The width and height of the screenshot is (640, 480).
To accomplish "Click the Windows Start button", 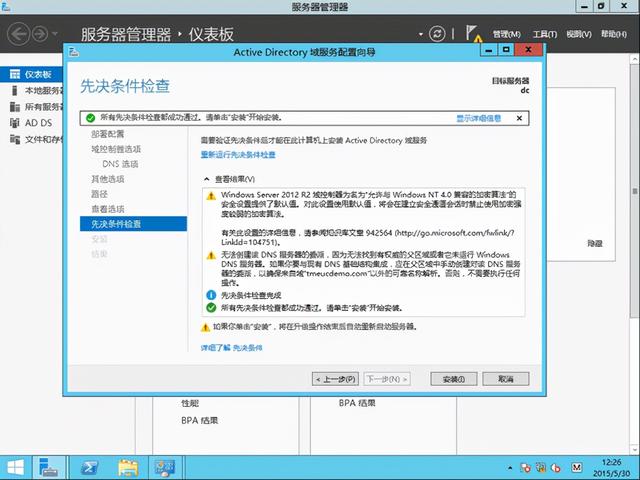I will (x=15, y=468).
